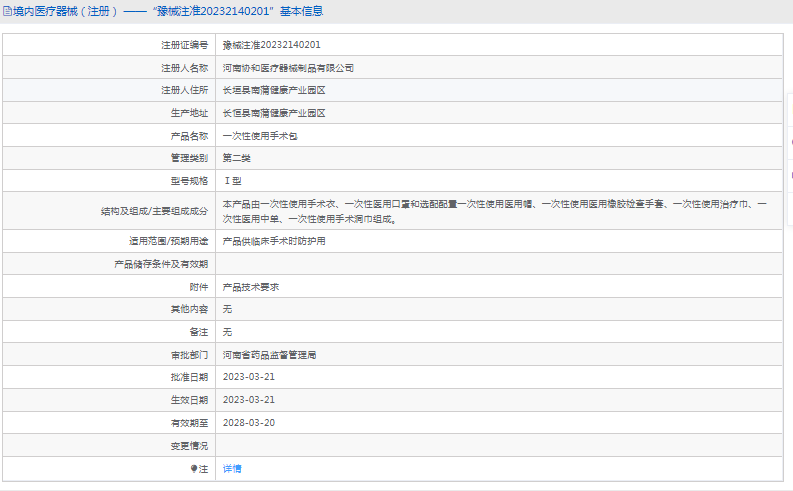Select approval department 河南省药品监督管理局
The height and width of the screenshot is (491, 793).
(x=270, y=355)
